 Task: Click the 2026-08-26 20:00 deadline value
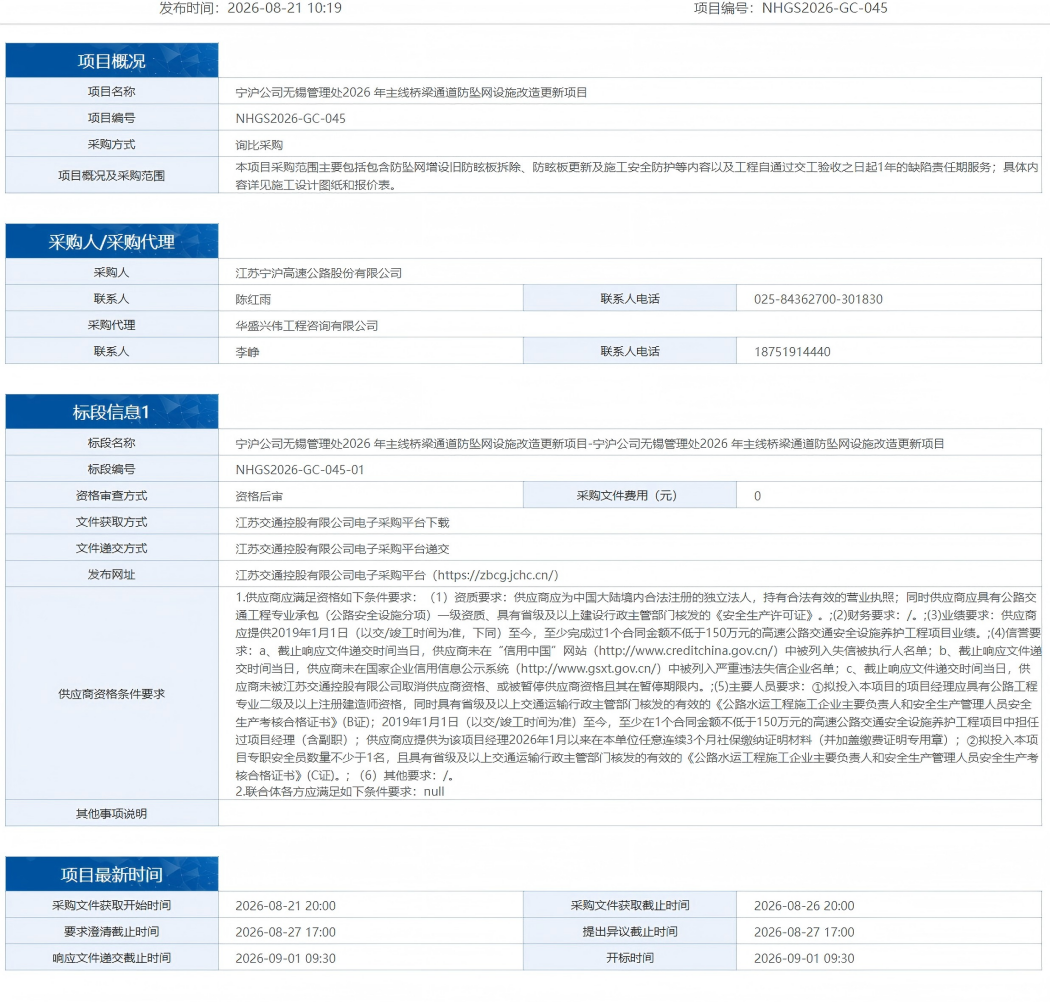[804, 906]
